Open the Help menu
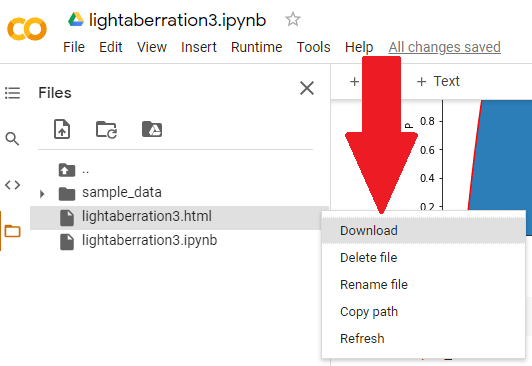The height and width of the screenshot is (366, 532). (x=359, y=47)
